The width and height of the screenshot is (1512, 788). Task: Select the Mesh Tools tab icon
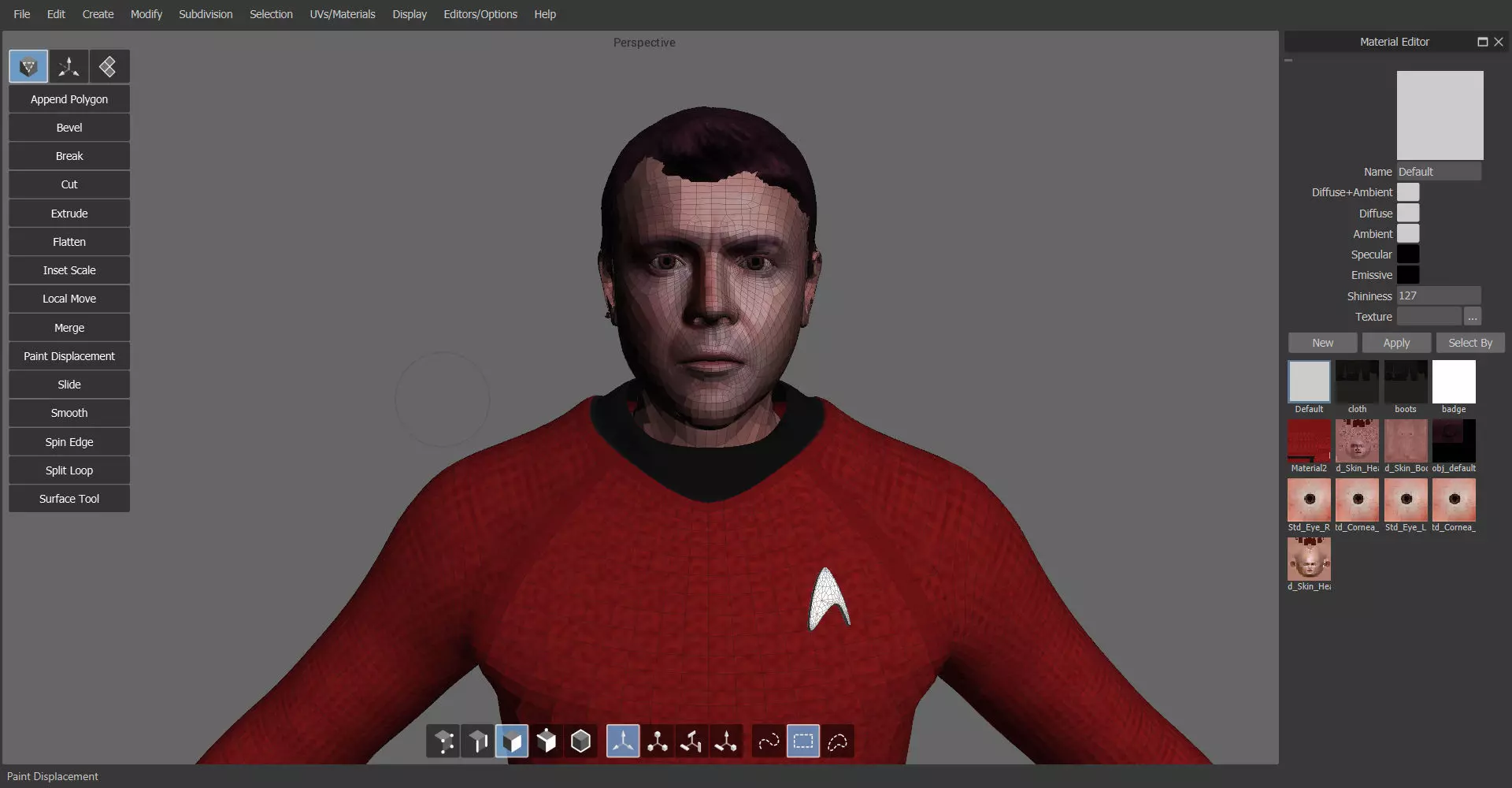point(28,67)
